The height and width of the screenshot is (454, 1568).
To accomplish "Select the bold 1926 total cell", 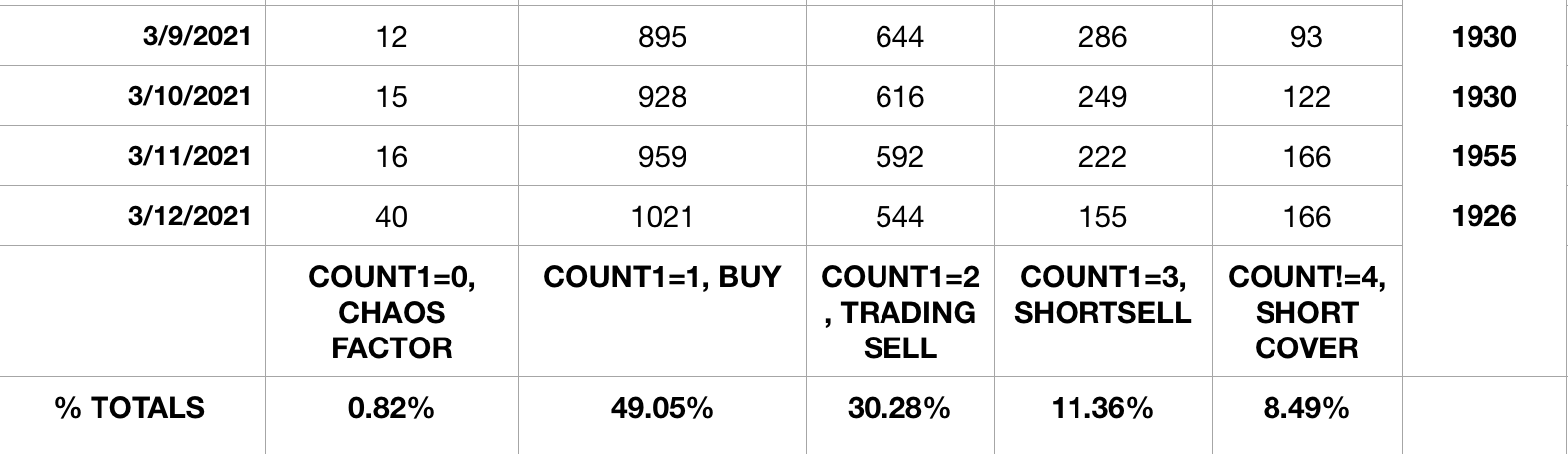I will pos(1483,216).
